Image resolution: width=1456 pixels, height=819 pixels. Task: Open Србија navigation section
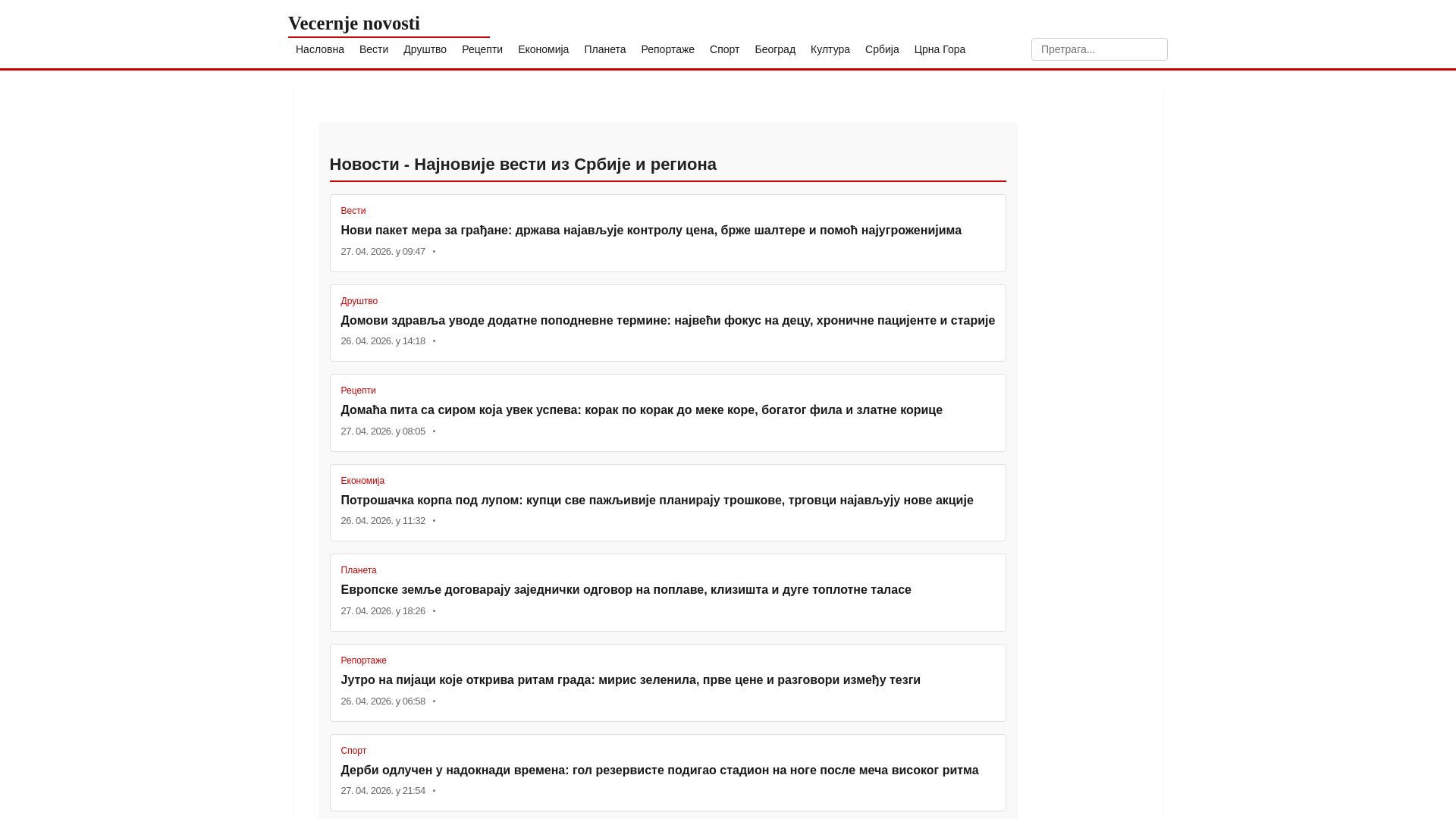(882, 49)
